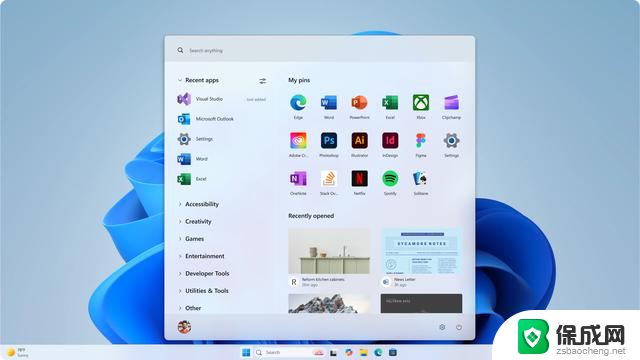Launch Excel from My pins
The height and width of the screenshot is (360, 640).
(x=390, y=106)
